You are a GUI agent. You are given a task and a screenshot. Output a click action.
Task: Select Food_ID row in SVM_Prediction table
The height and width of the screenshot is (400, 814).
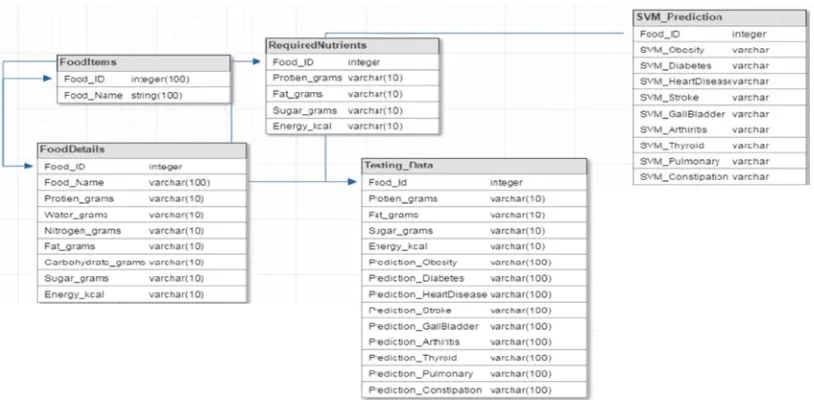720,34
